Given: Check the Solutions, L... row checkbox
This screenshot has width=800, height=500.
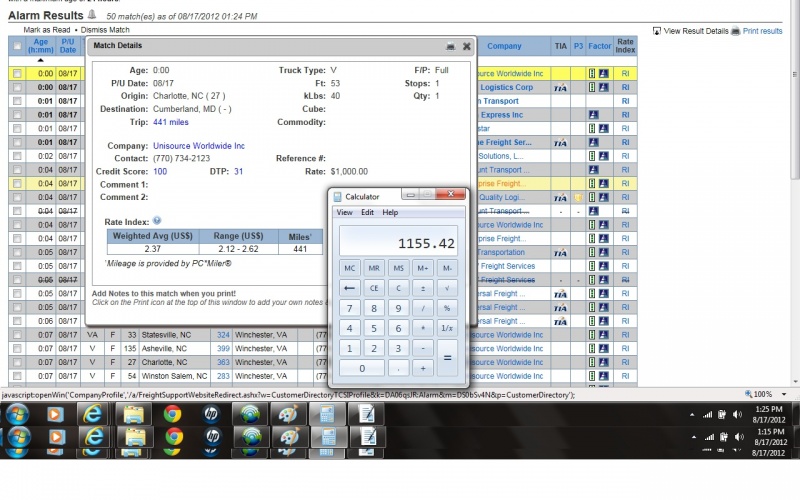Looking at the screenshot, I should coord(17,156).
